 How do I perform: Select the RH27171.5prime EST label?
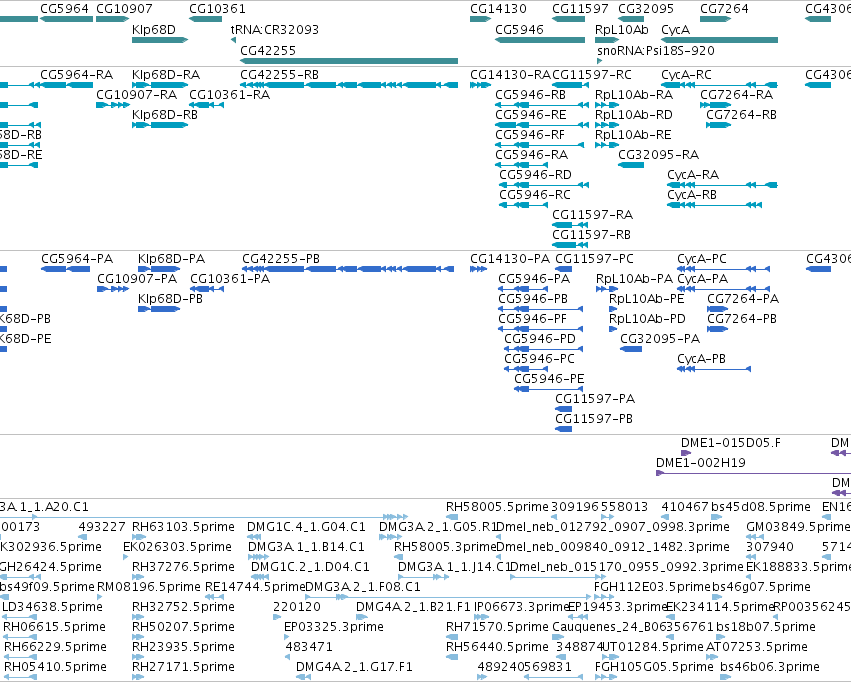click(183, 667)
